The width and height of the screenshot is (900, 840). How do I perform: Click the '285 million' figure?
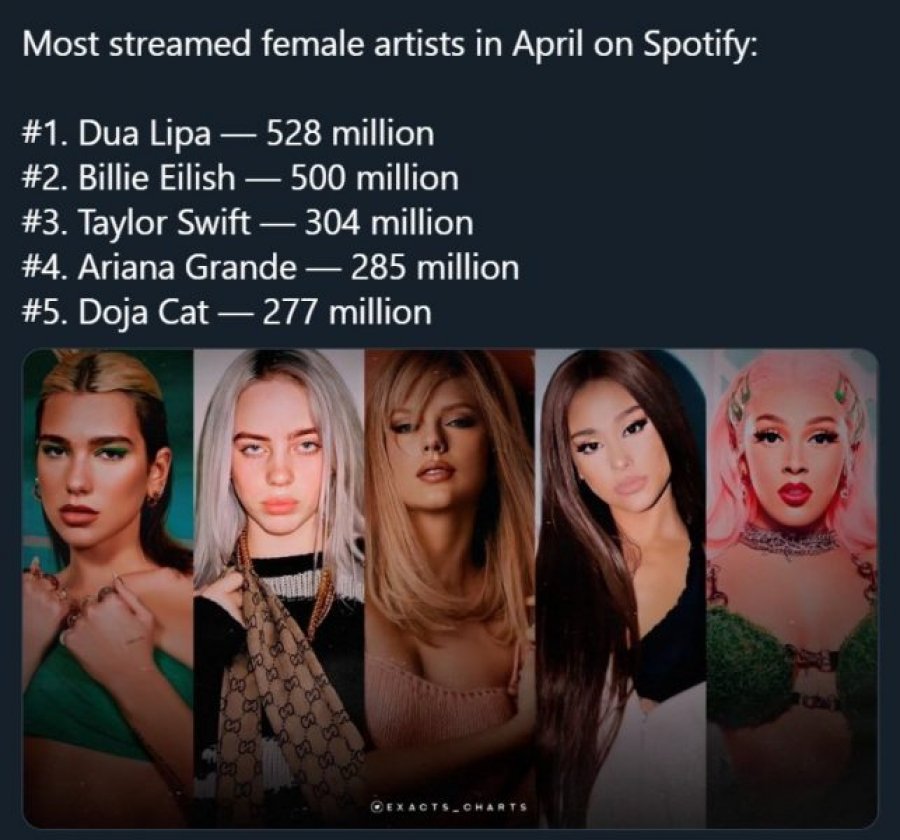pos(435,268)
